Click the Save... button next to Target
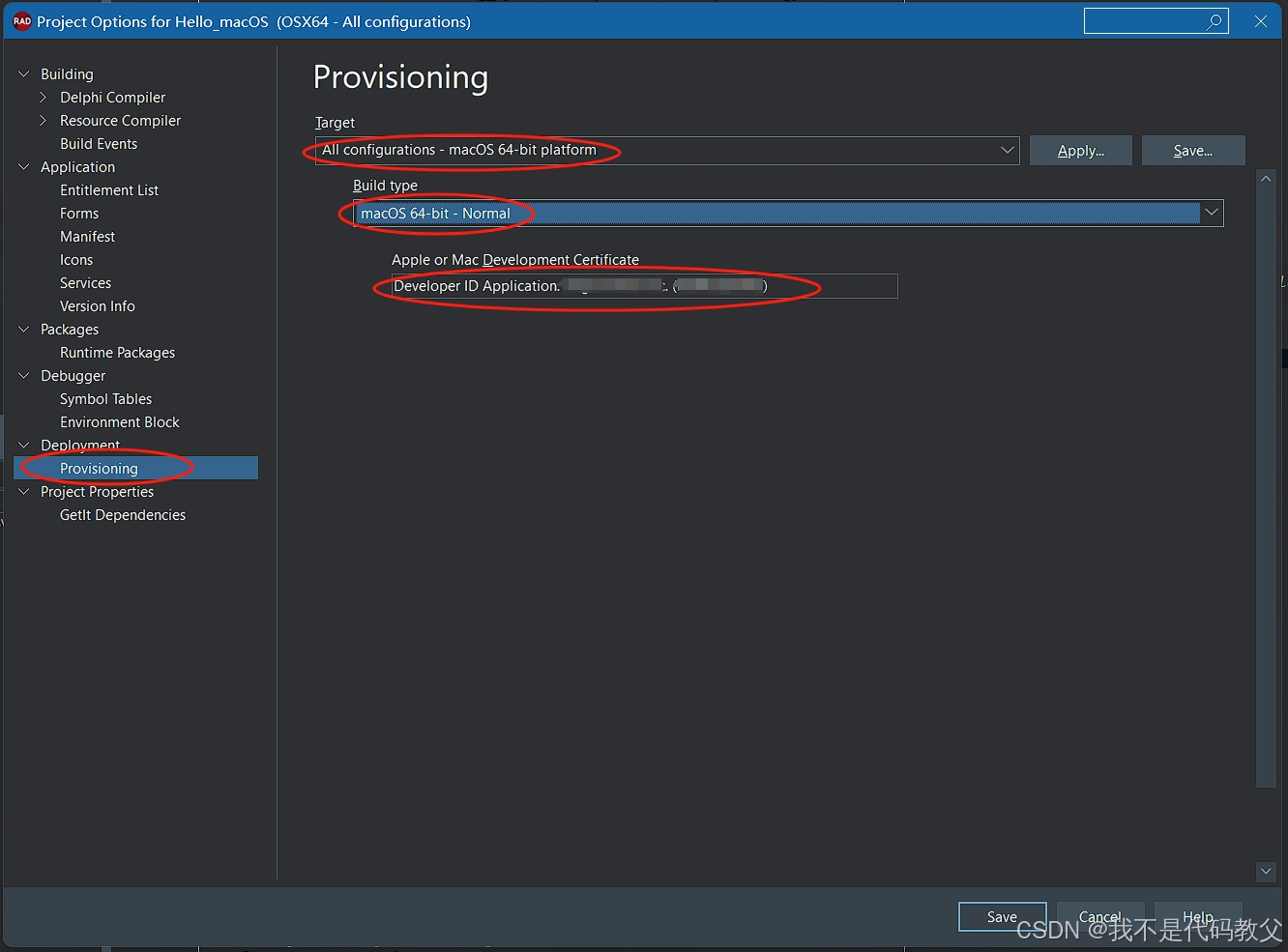The width and height of the screenshot is (1288, 952). tap(1193, 150)
